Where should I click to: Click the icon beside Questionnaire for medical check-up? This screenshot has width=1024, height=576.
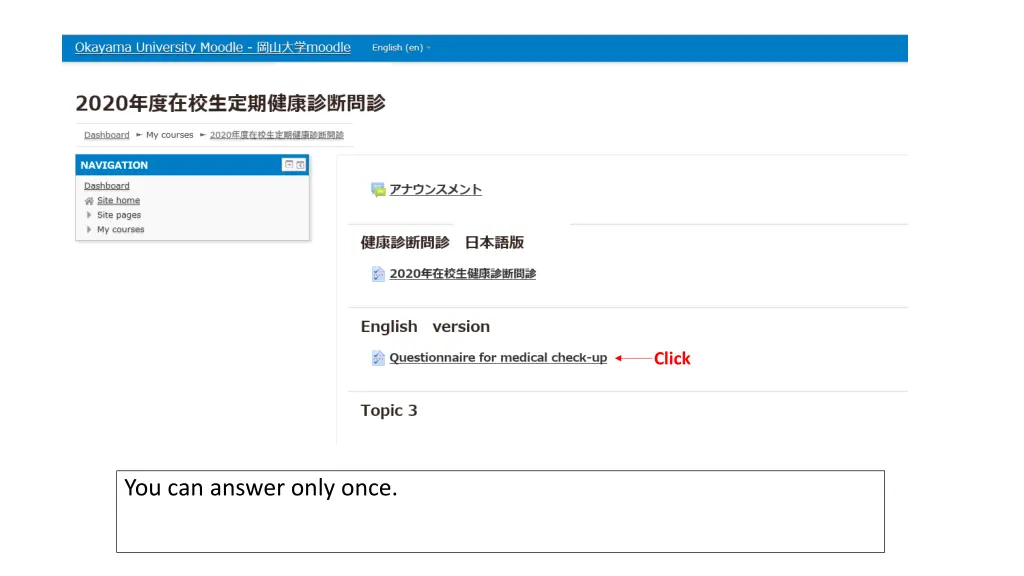pos(378,358)
